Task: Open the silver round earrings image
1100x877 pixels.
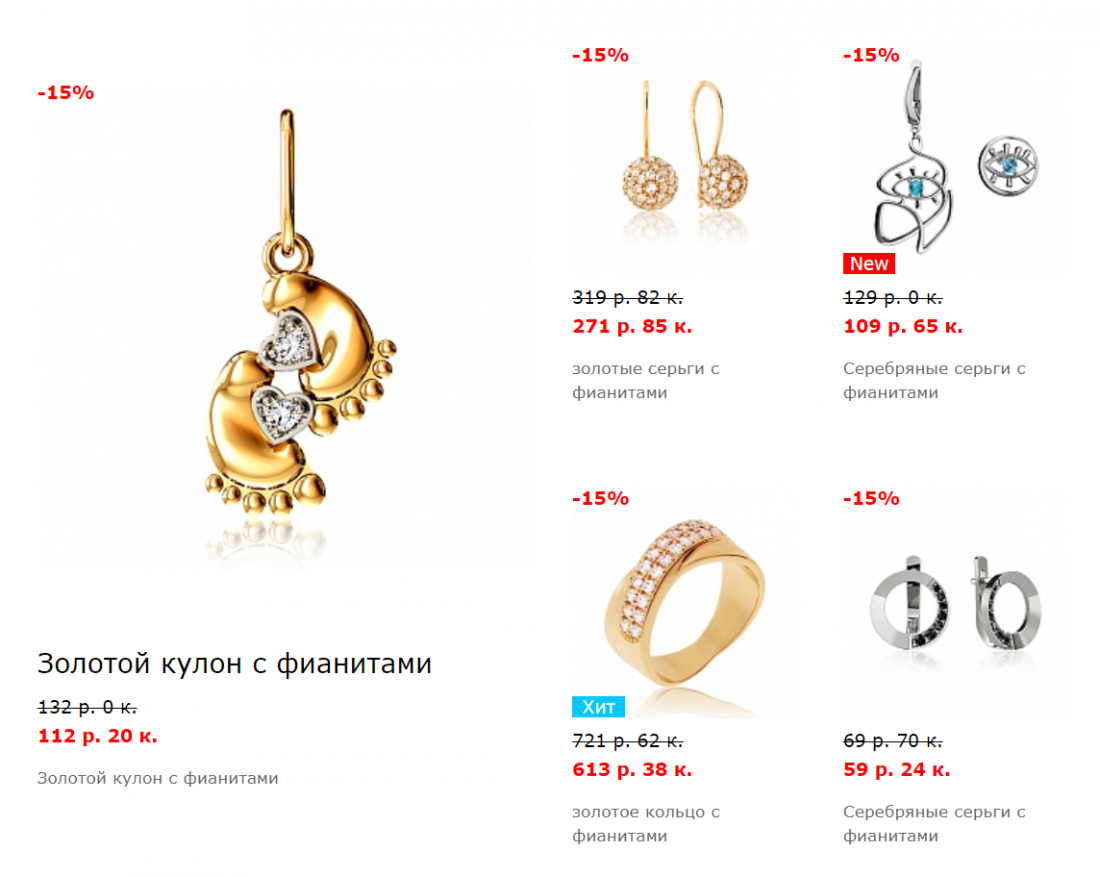Action: [955, 603]
